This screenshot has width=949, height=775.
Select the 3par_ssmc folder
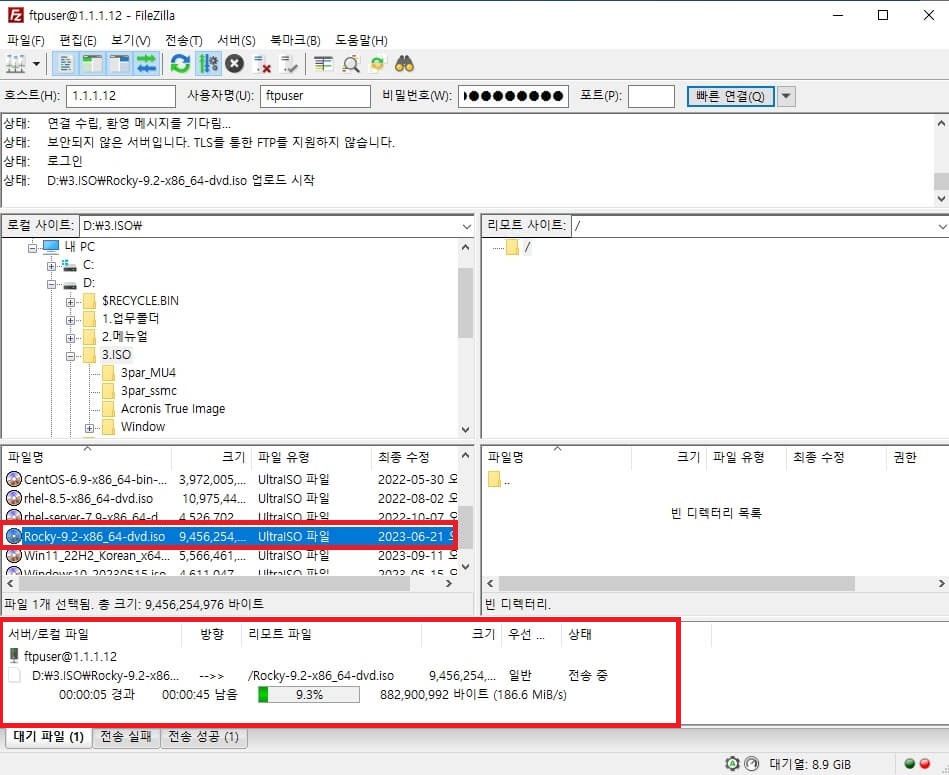[149, 391]
